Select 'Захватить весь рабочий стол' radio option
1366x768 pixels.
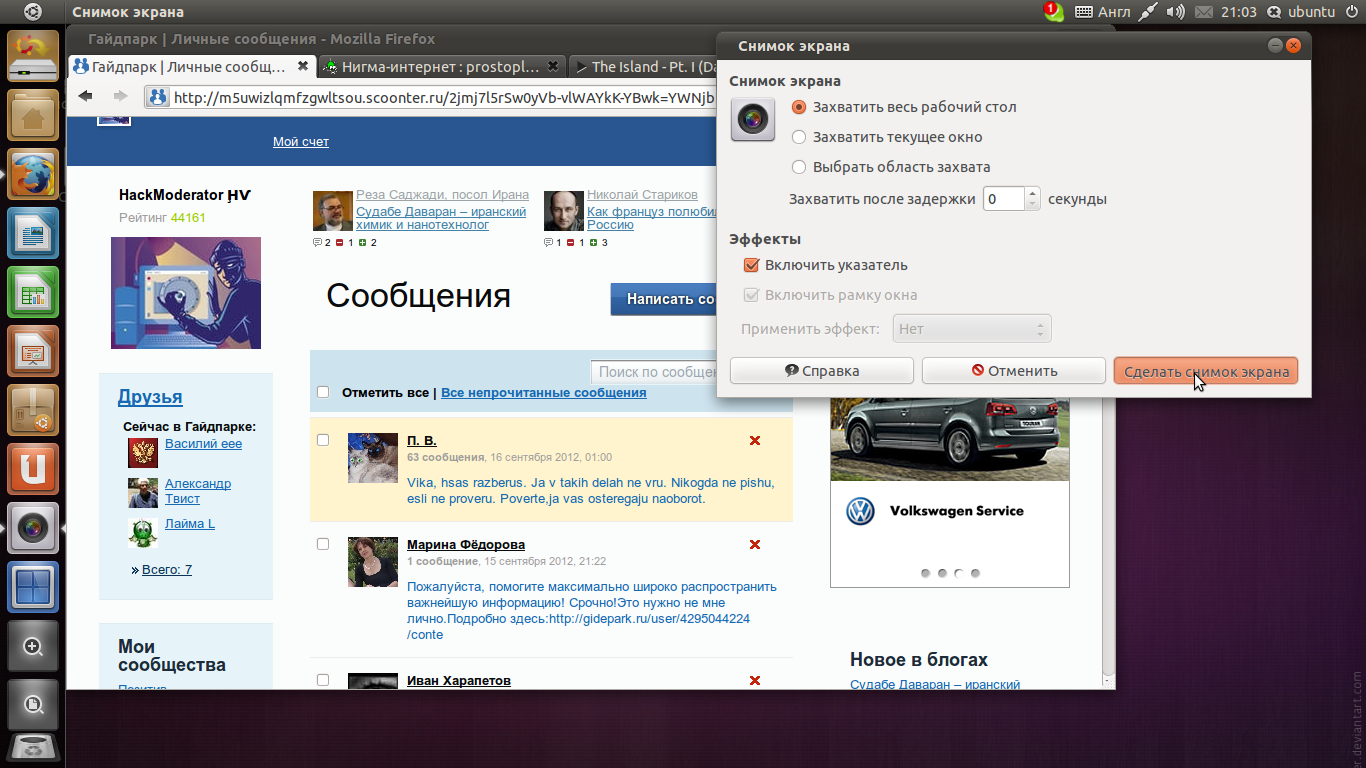click(x=798, y=107)
